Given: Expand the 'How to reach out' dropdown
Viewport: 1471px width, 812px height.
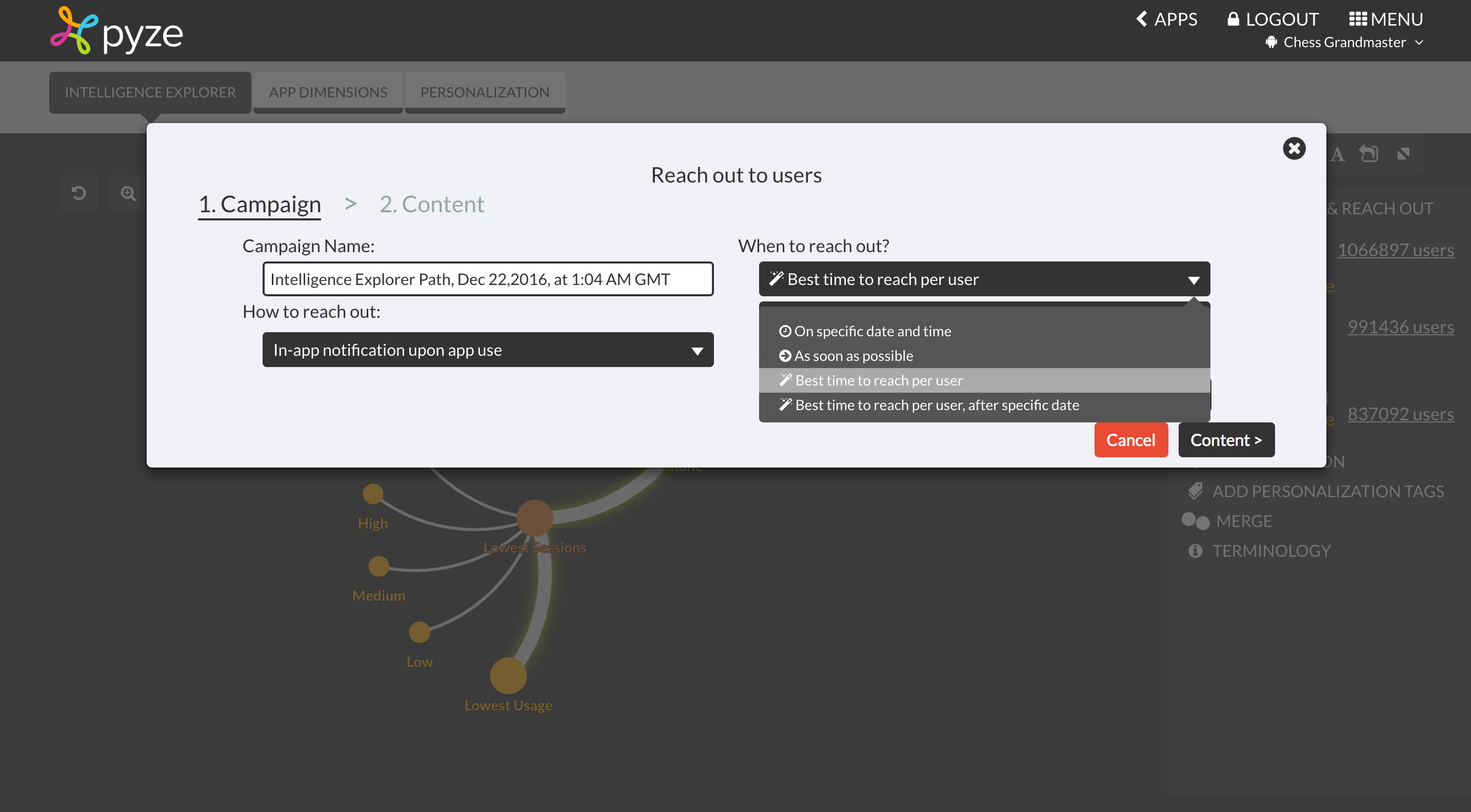Looking at the screenshot, I should [488, 350].
